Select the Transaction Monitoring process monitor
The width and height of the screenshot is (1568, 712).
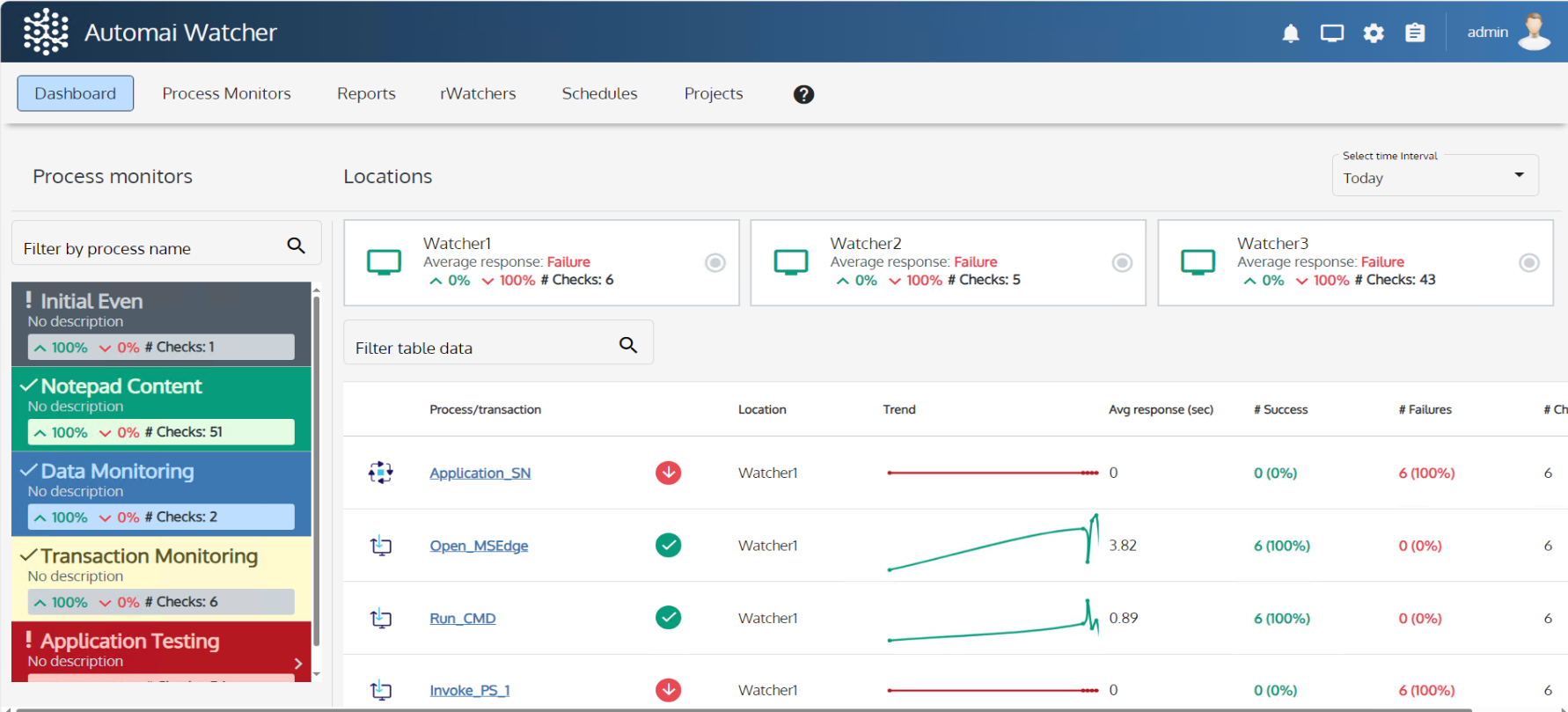tap(161, 579)
